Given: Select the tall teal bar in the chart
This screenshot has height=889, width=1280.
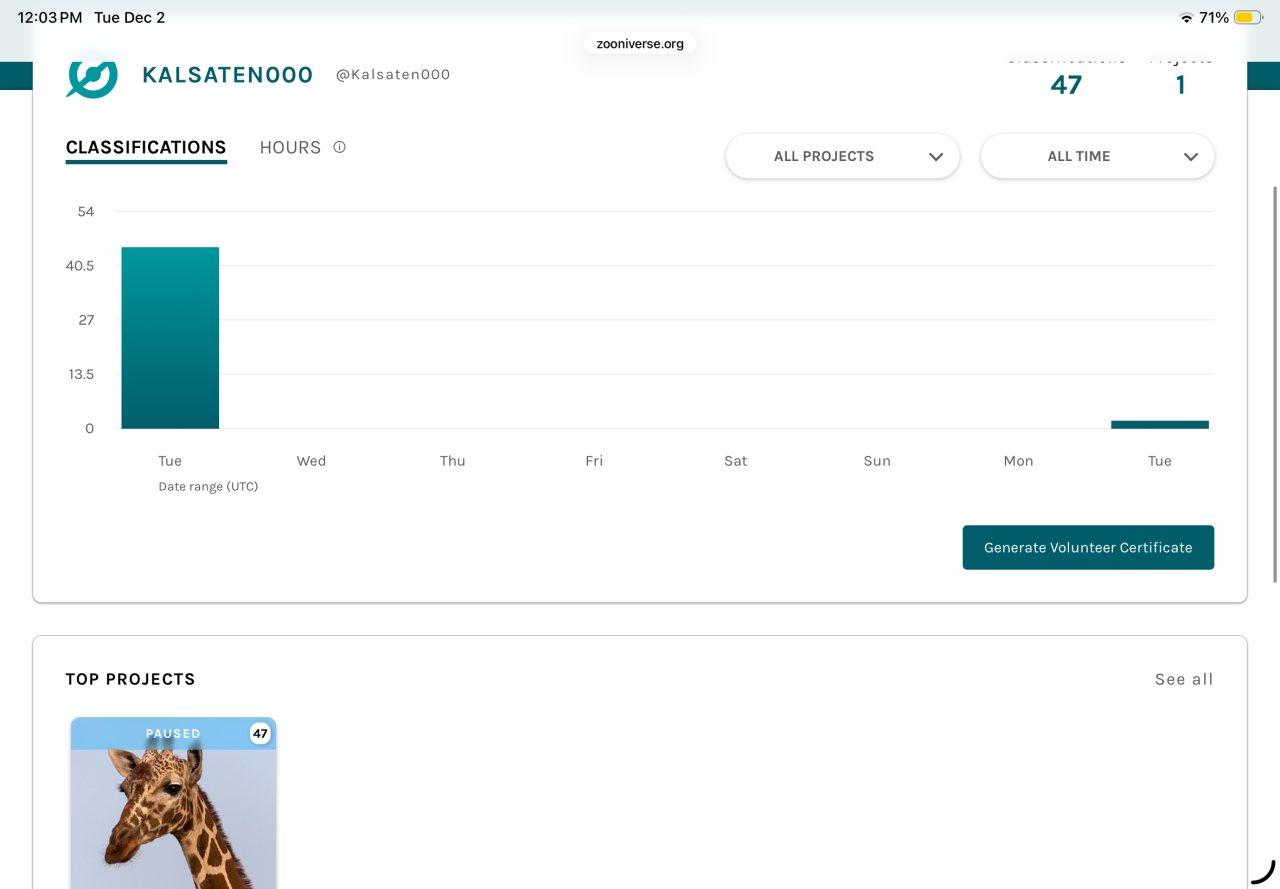Looking at the screenshot, I should click(x=170, y=338).
